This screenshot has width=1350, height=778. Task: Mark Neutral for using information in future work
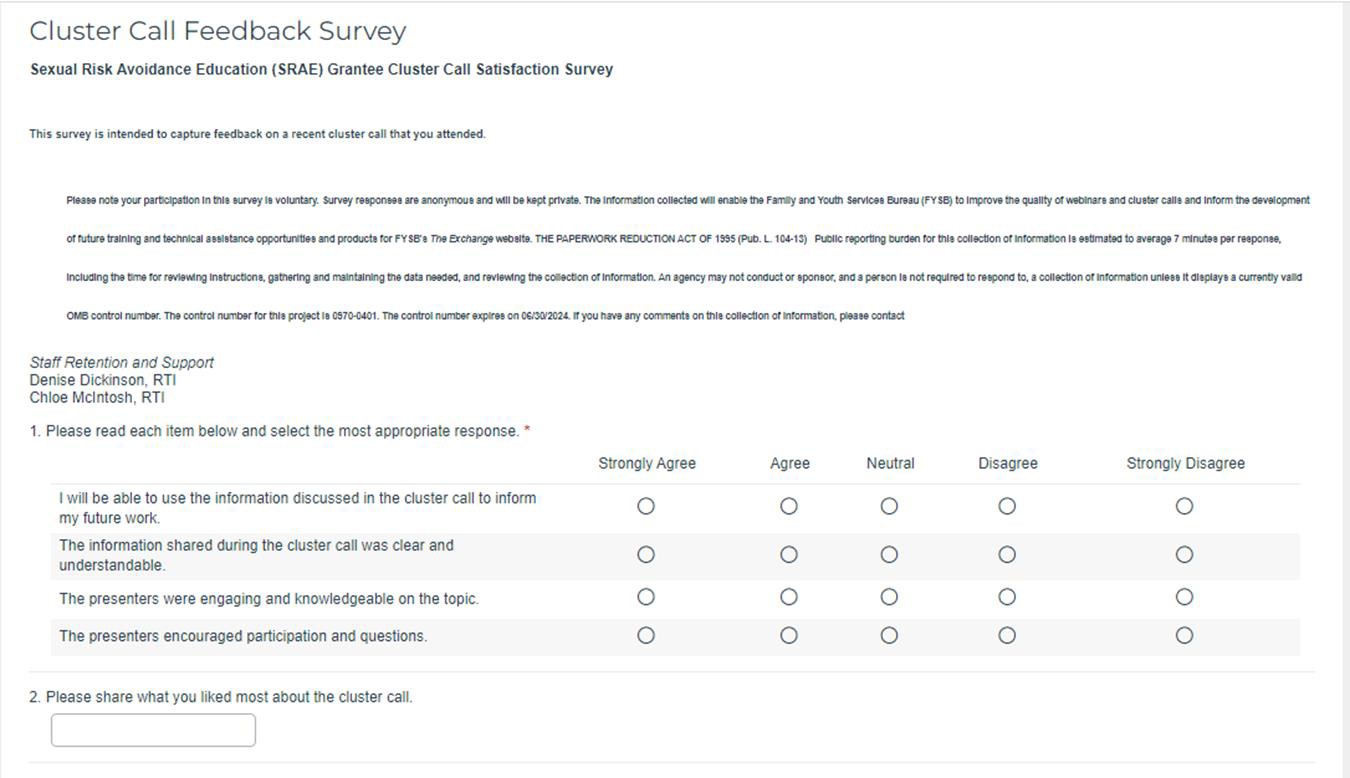(x=889, y=507)
